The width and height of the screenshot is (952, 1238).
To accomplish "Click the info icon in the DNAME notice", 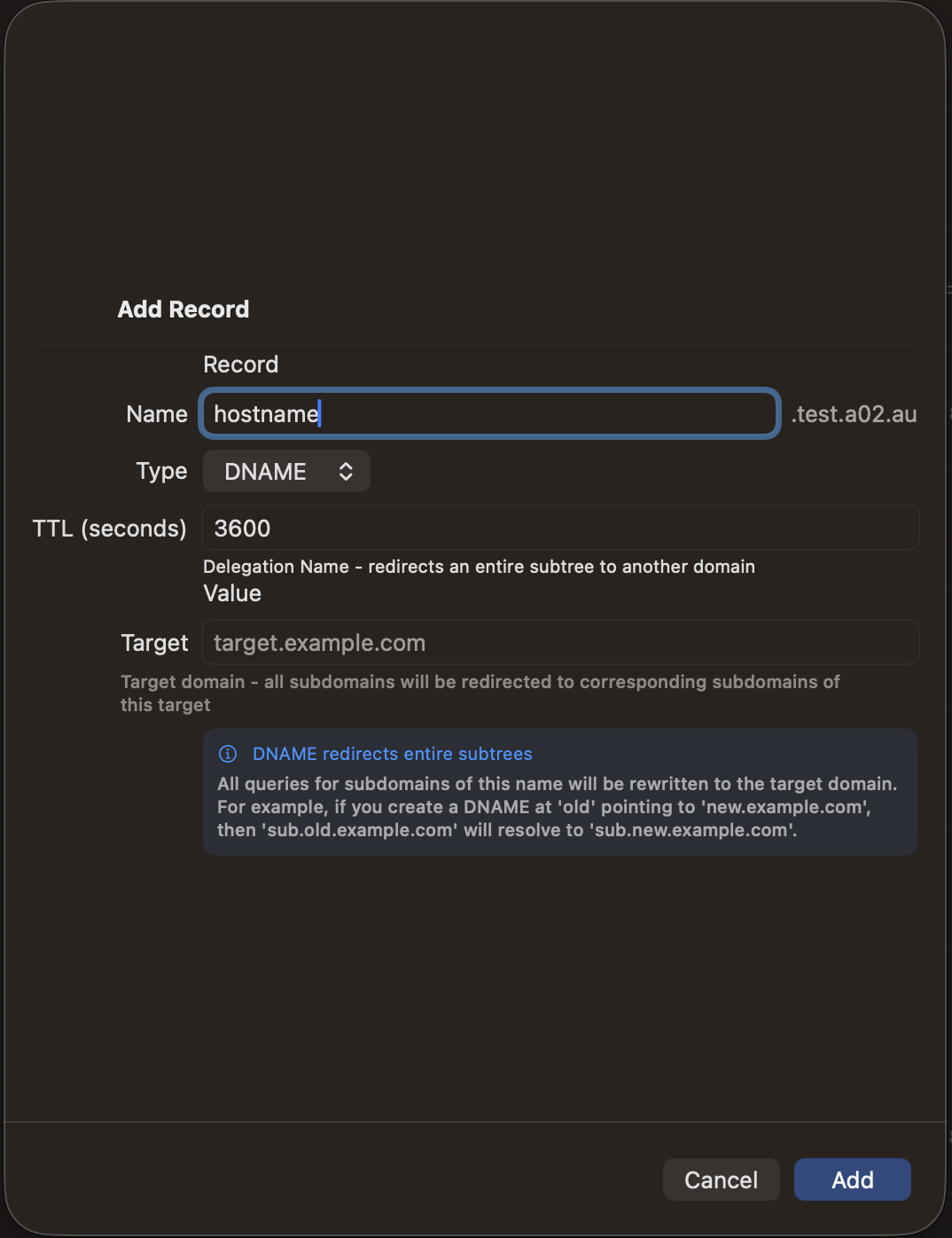I will 229,753.
